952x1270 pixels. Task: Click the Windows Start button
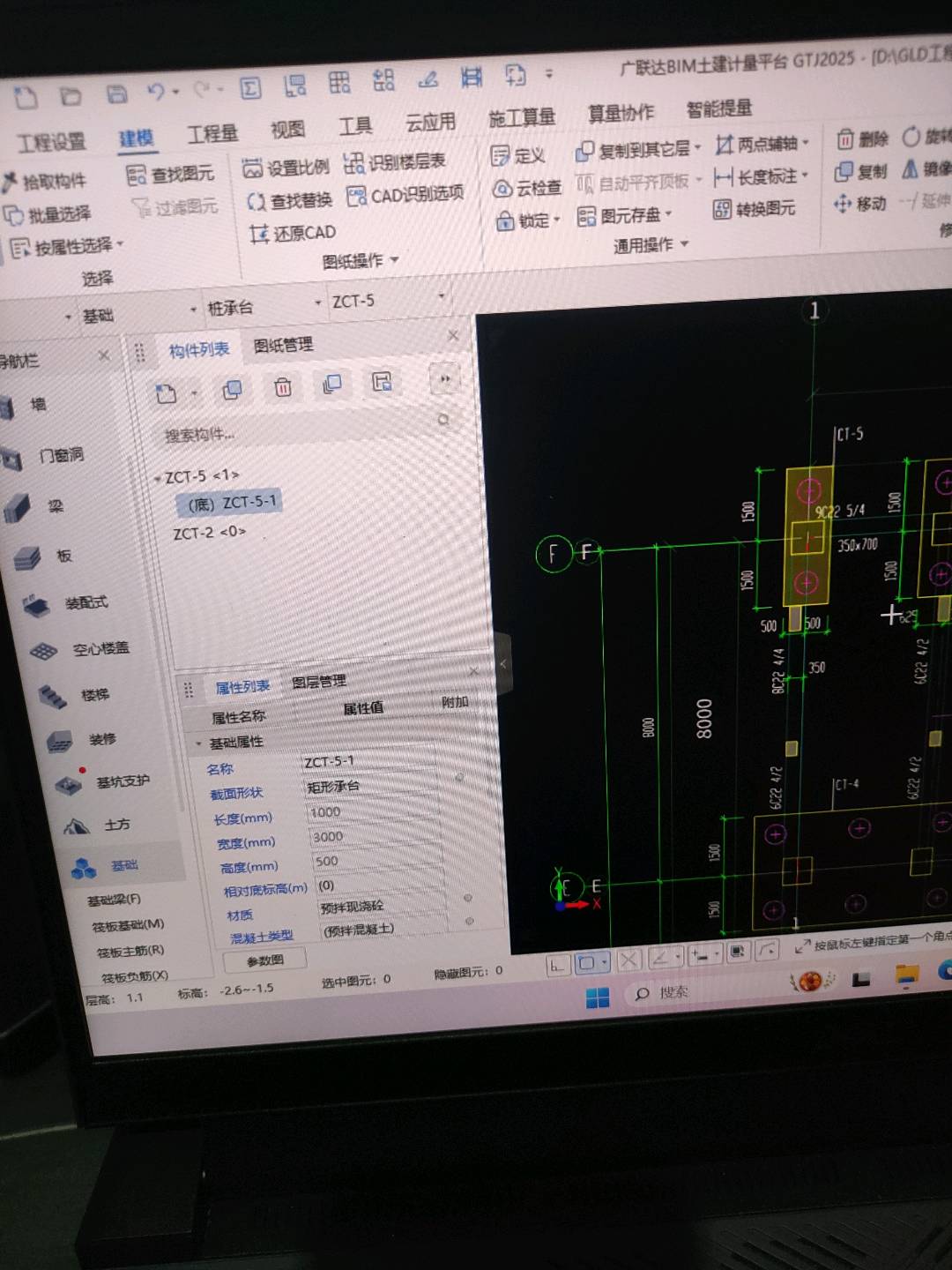coord(598,997)
